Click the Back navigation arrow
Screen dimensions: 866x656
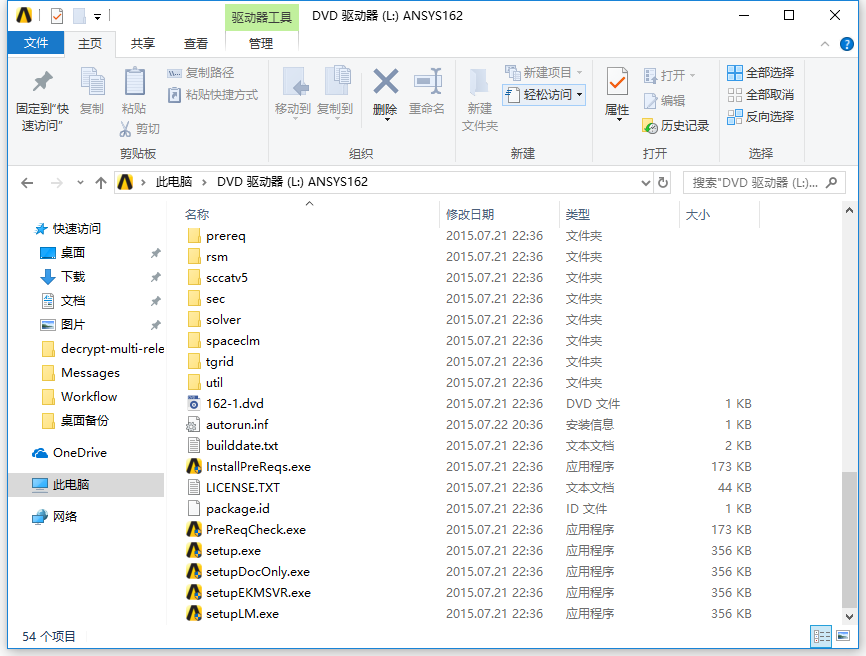(x=27, y=182)
